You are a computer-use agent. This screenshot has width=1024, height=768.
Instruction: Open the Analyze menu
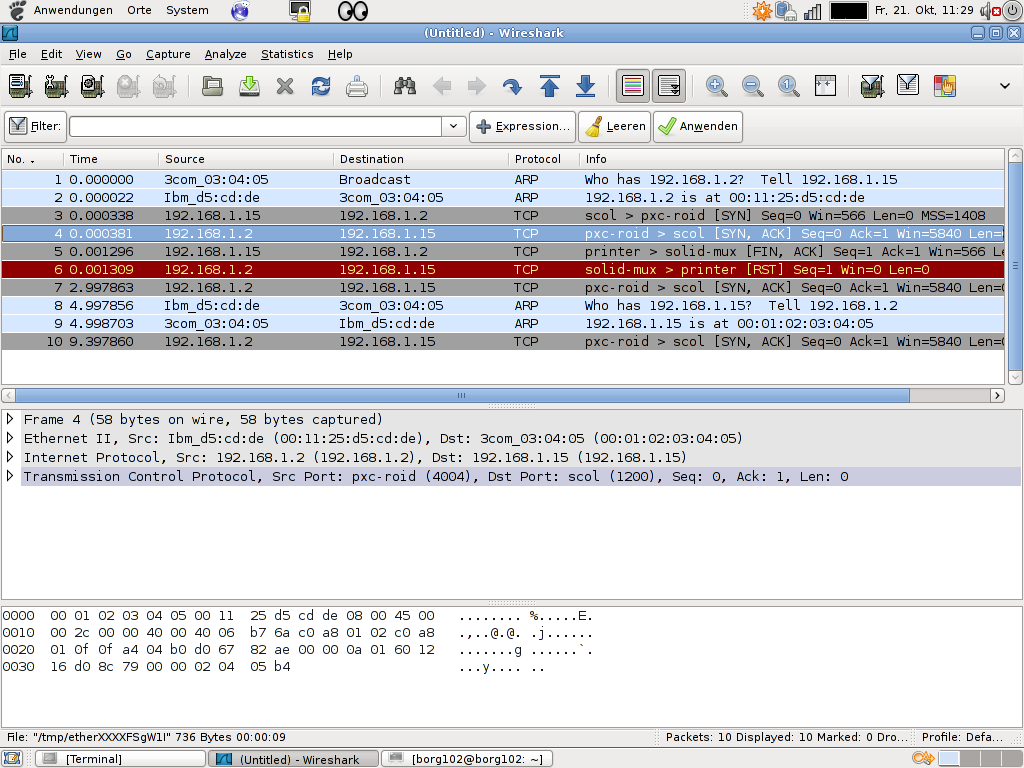pyautogui.click(x=225, y=54)
